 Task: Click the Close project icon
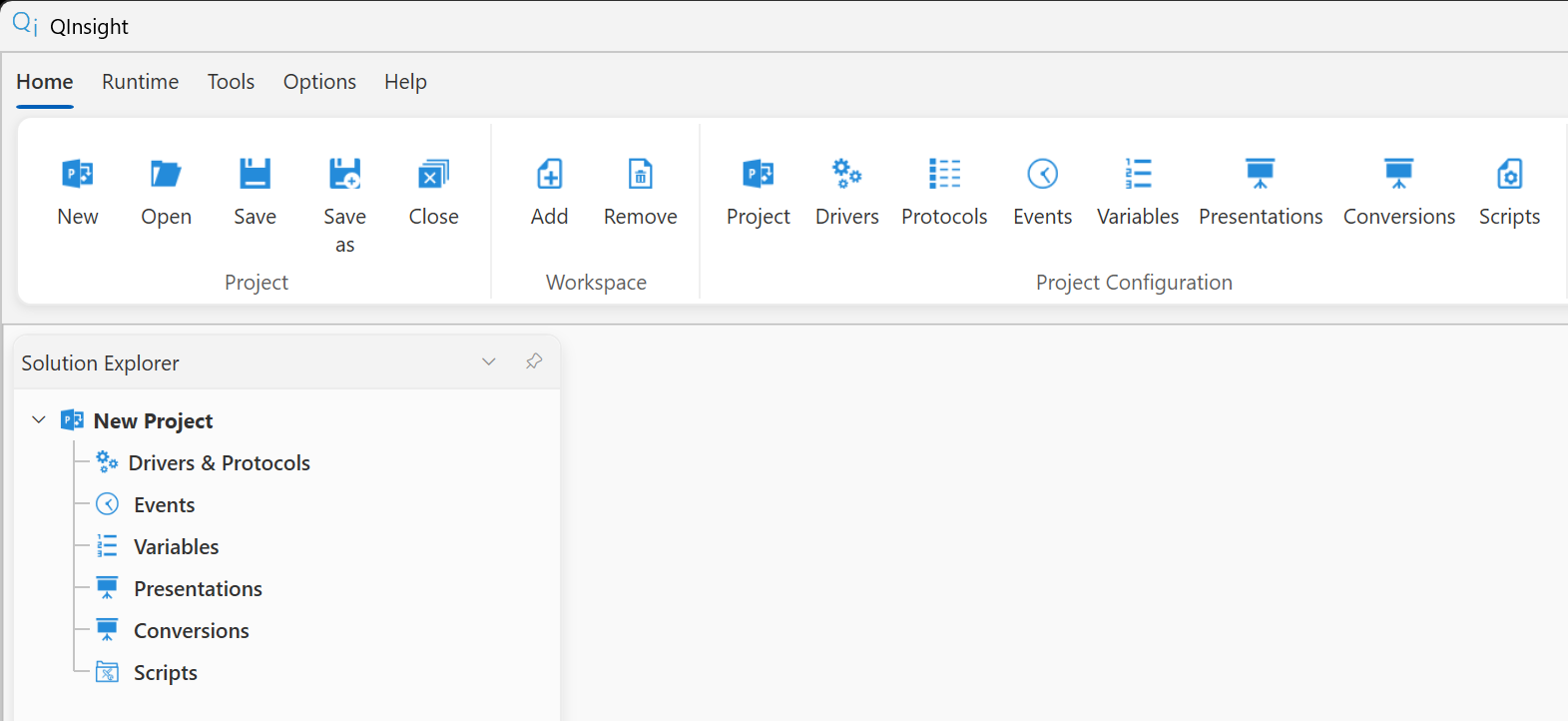433,175
